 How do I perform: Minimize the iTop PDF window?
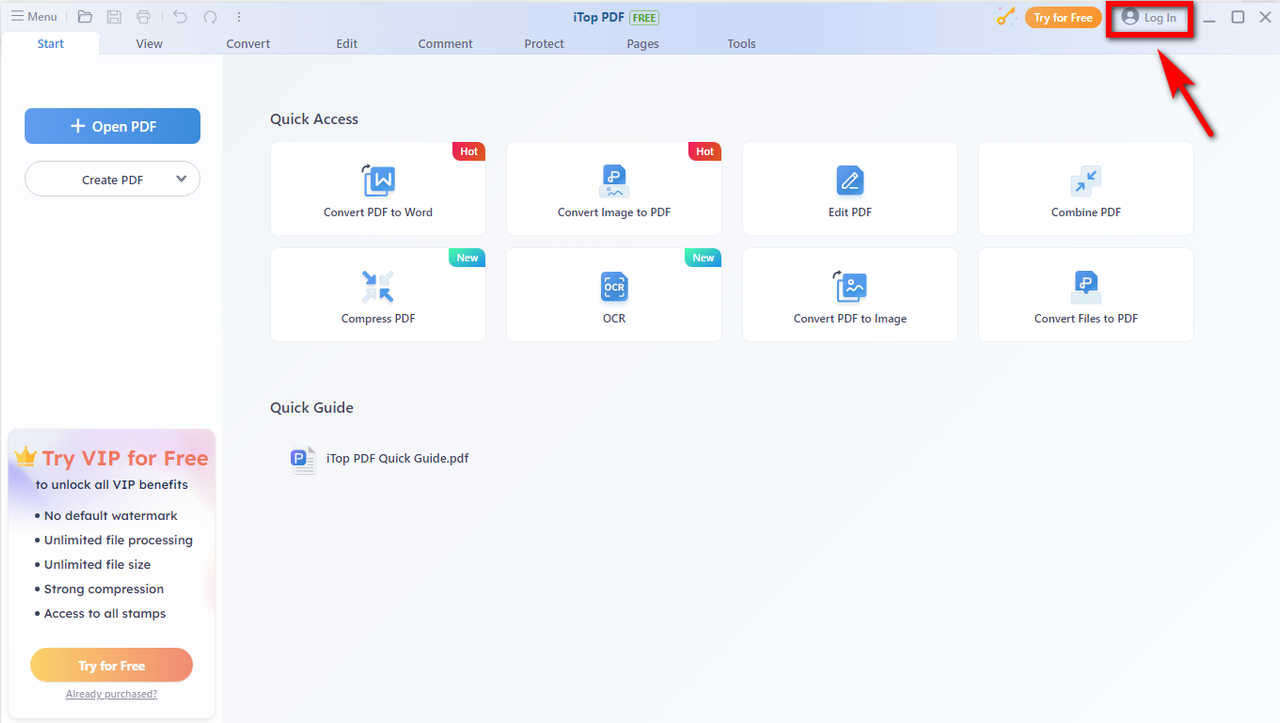tap(1209, 18)
